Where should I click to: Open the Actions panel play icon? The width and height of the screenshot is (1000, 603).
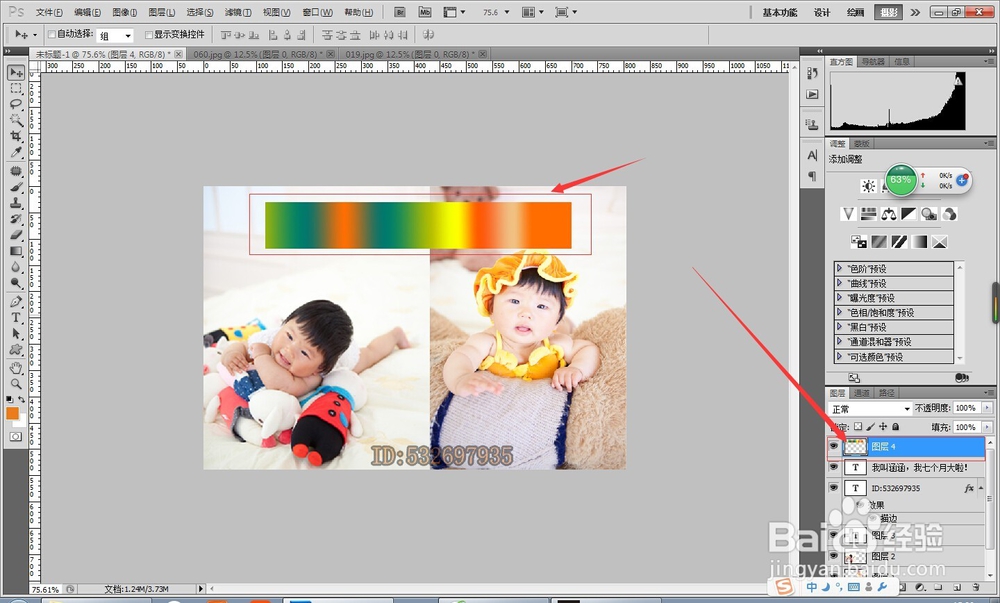[812, 94]
